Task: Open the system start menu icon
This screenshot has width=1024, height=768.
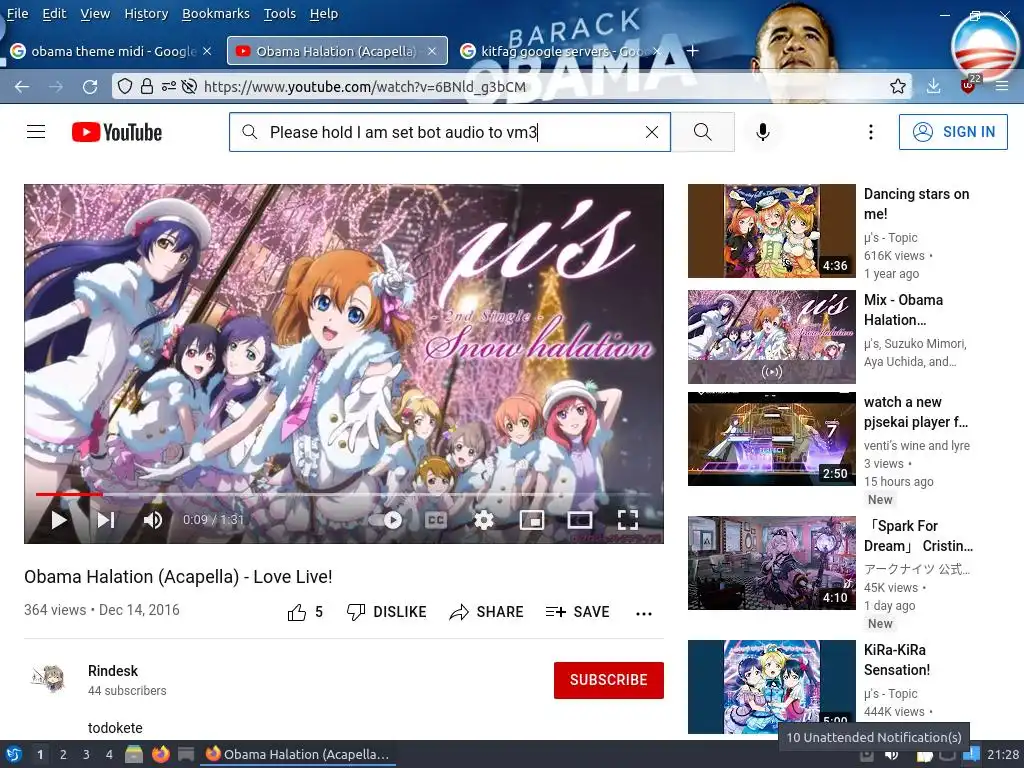Action: pyautogui.click(x=13, y=754)
